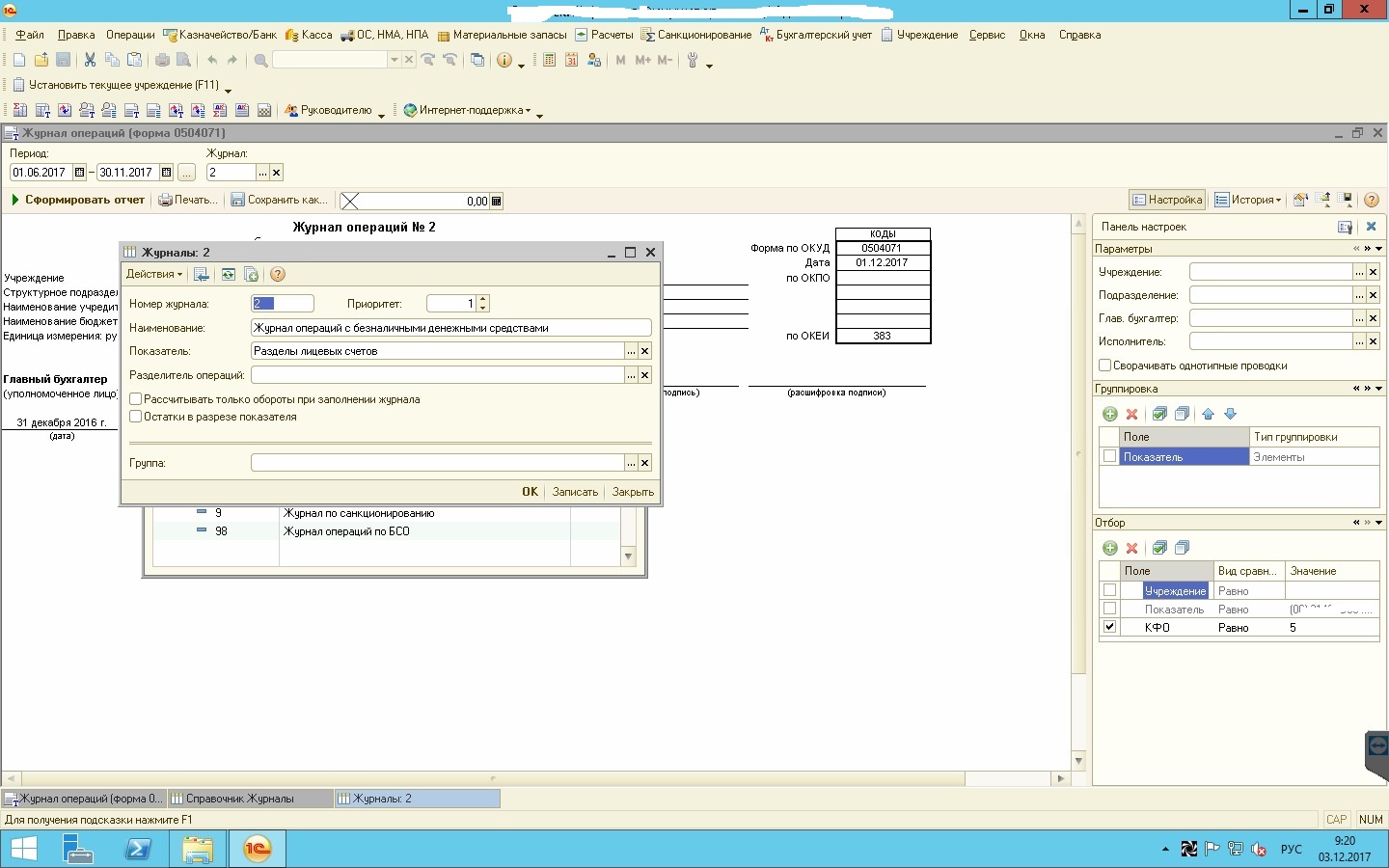Switch to the Справочник Журналы window tab
This screenshot has height=868, width=1389.
click(240, 799)
